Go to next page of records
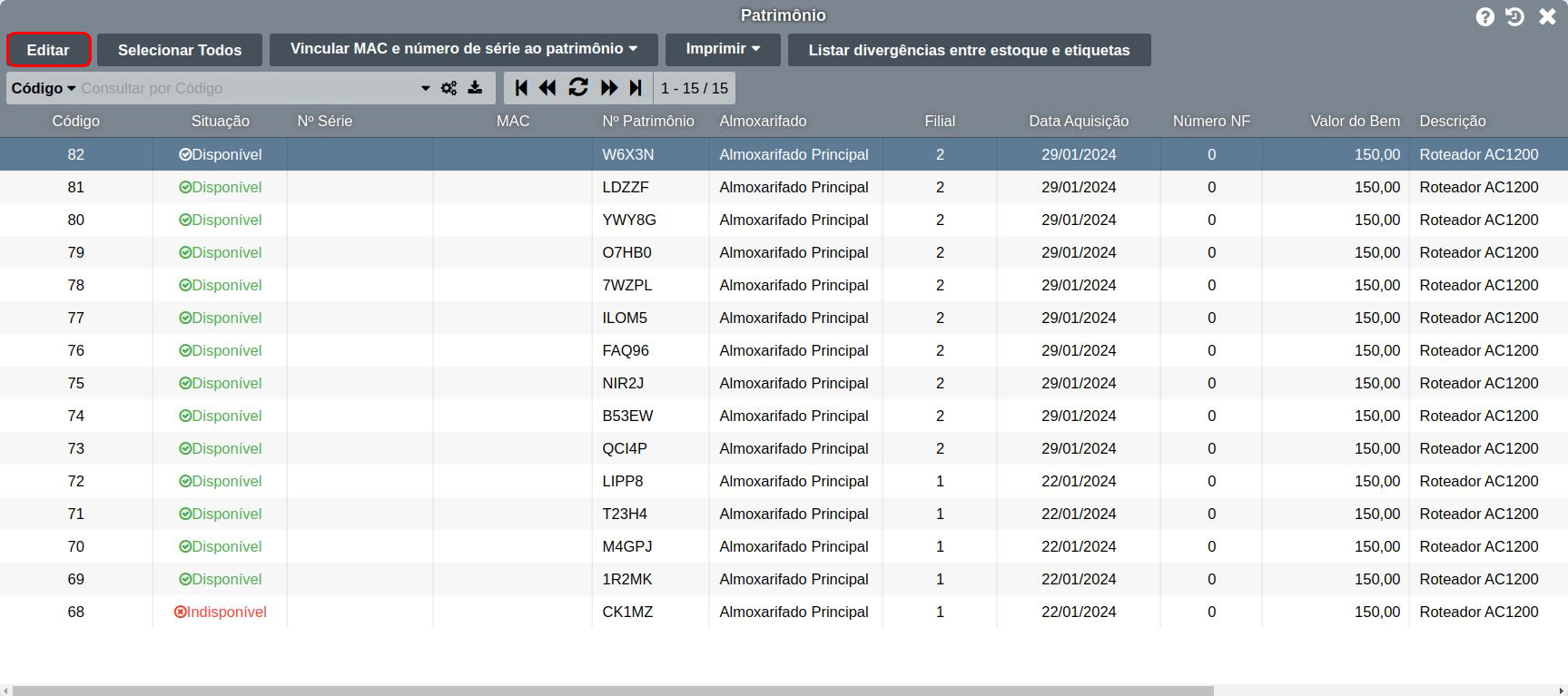 (x=609, y=88)
